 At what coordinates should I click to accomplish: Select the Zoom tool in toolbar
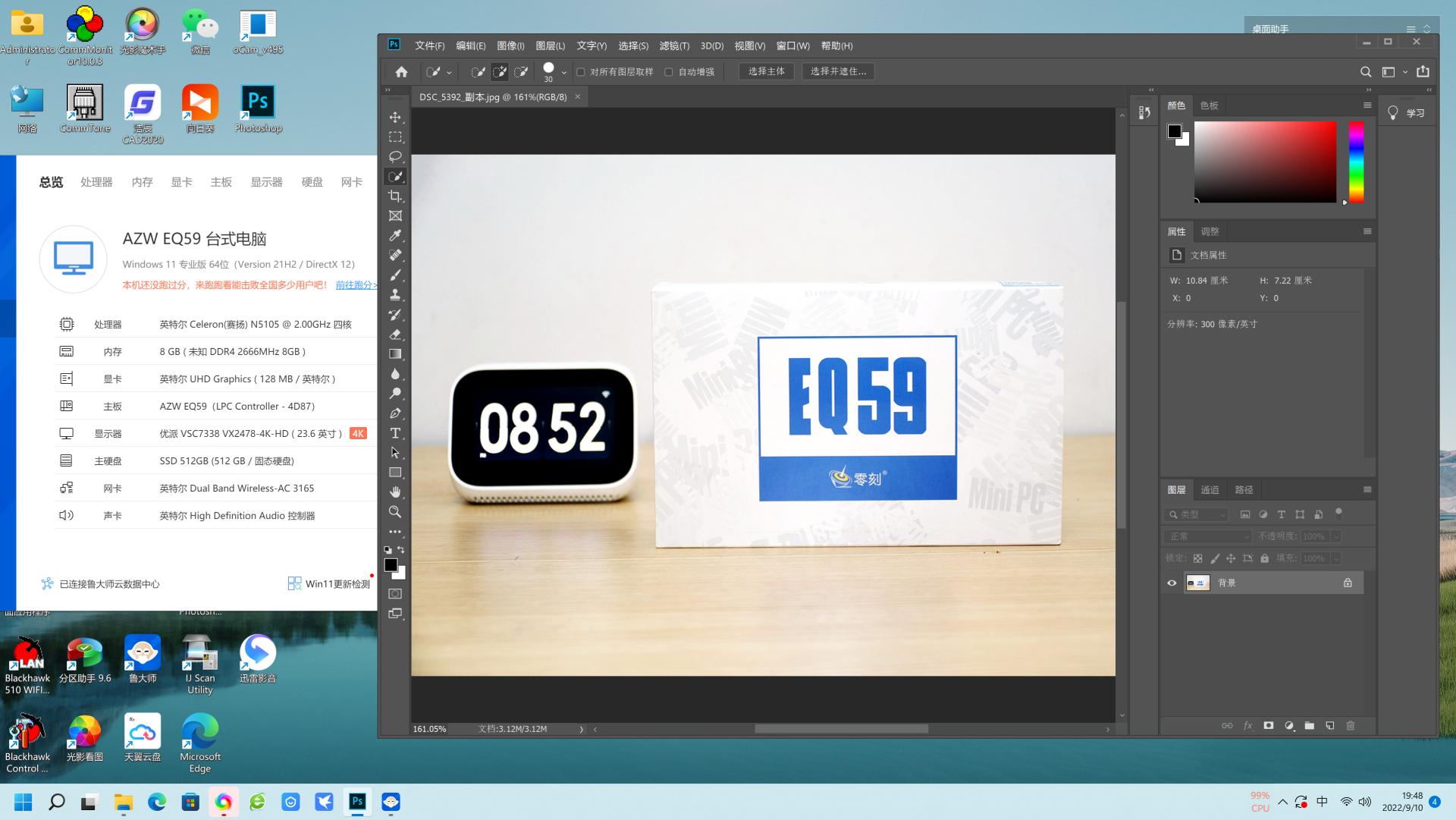coord(395,512)
